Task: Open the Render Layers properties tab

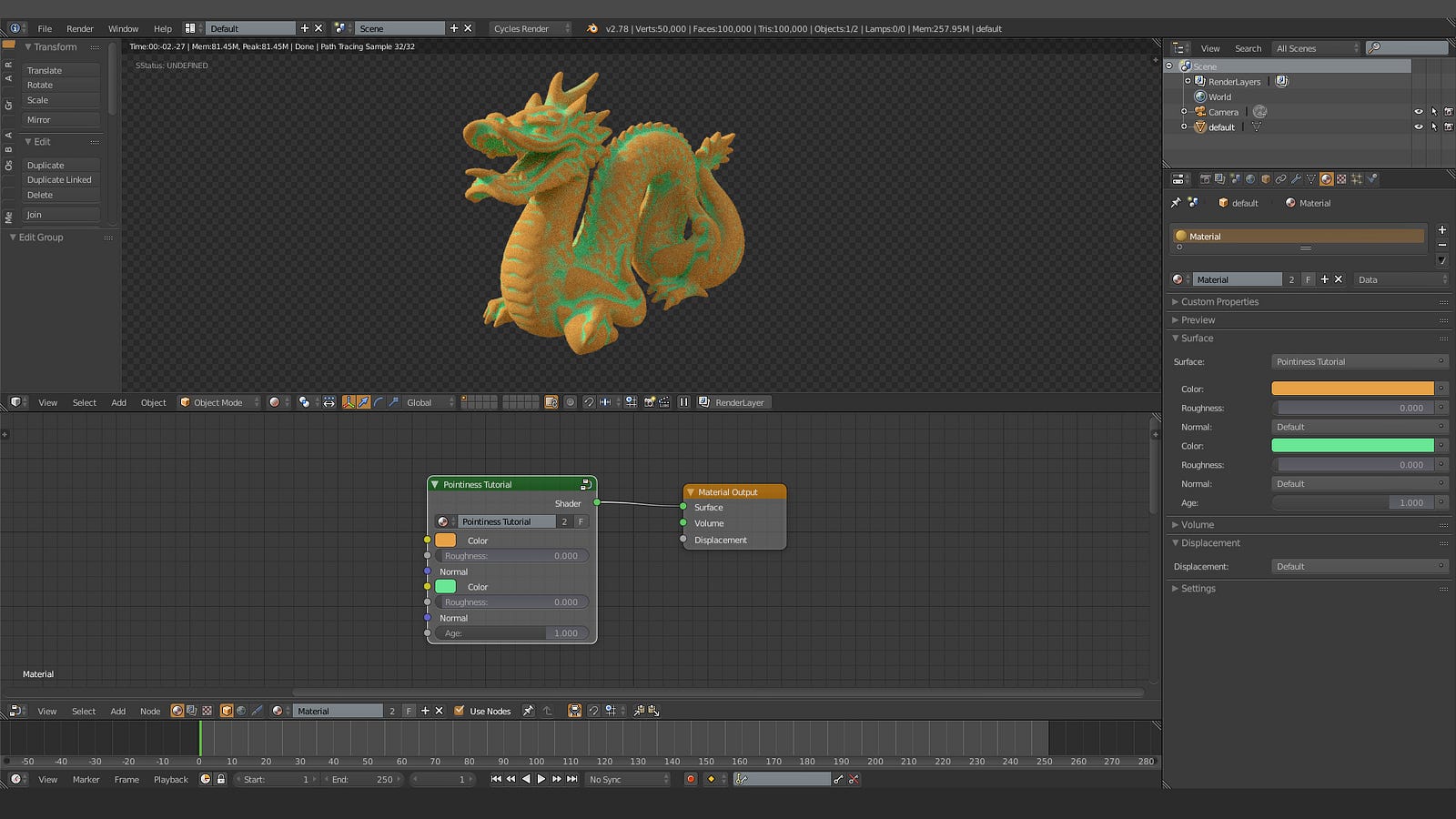Action: pos(1219,179)
